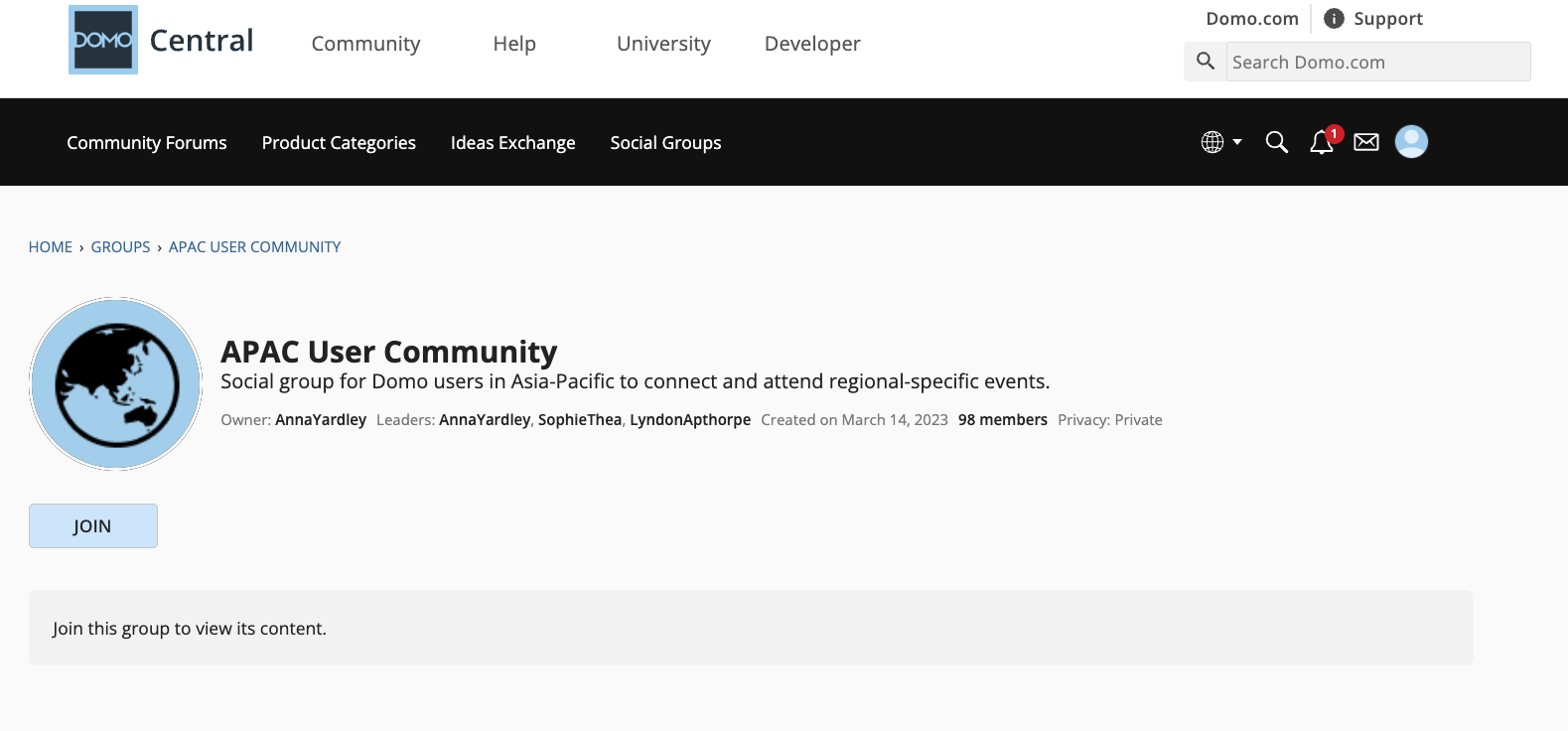Open the user profile avatar
This screenshot has width=1568, height=731.
point(1411,142)
